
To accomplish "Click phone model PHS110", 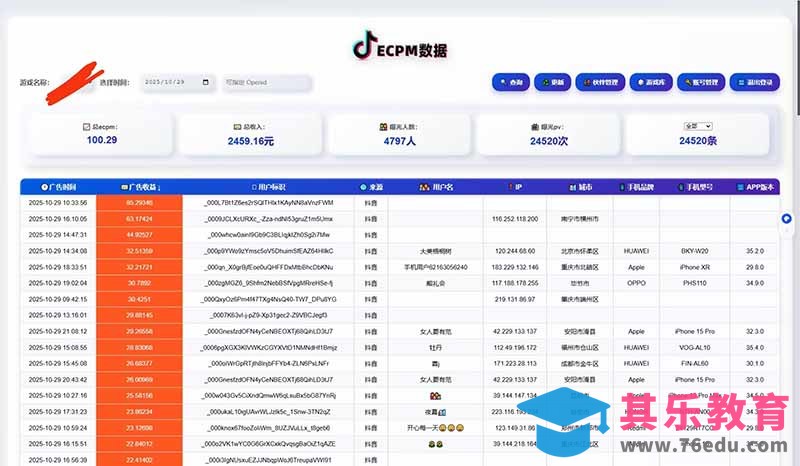I will tap(694, 283).
